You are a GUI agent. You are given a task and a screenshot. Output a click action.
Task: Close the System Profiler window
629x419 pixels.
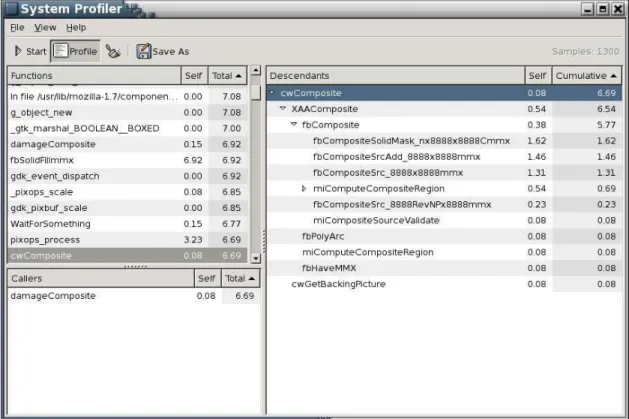click(x=618, y=9)
